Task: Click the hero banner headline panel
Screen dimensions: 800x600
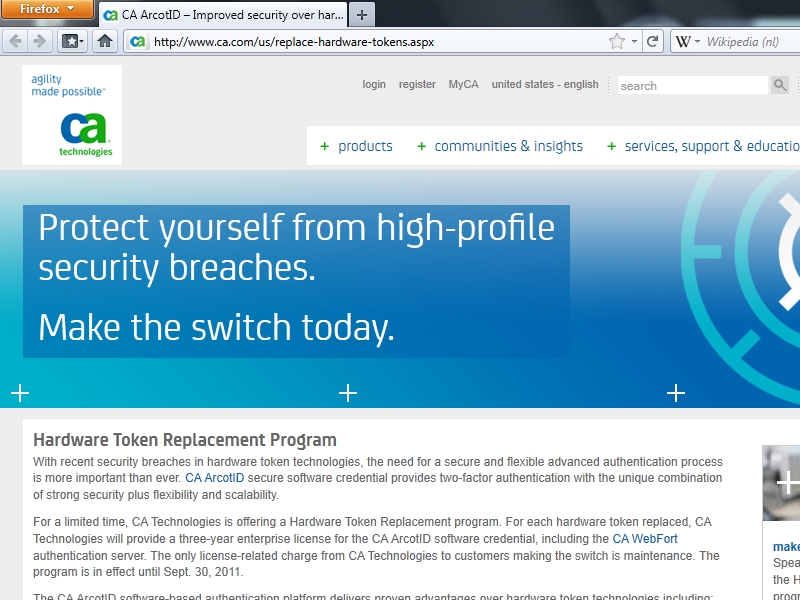Action: point(296,281)
